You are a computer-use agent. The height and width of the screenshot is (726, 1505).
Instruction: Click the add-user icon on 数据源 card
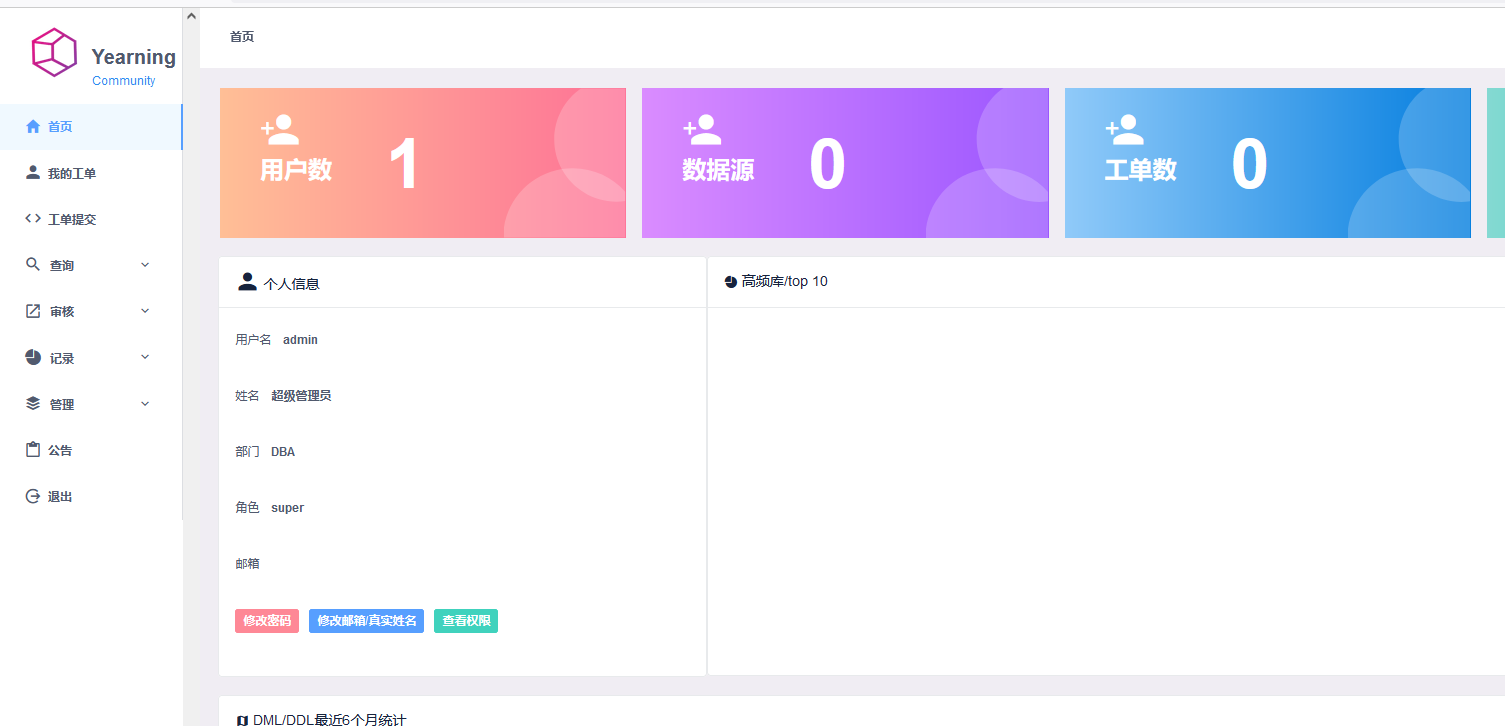click(702, 129)
